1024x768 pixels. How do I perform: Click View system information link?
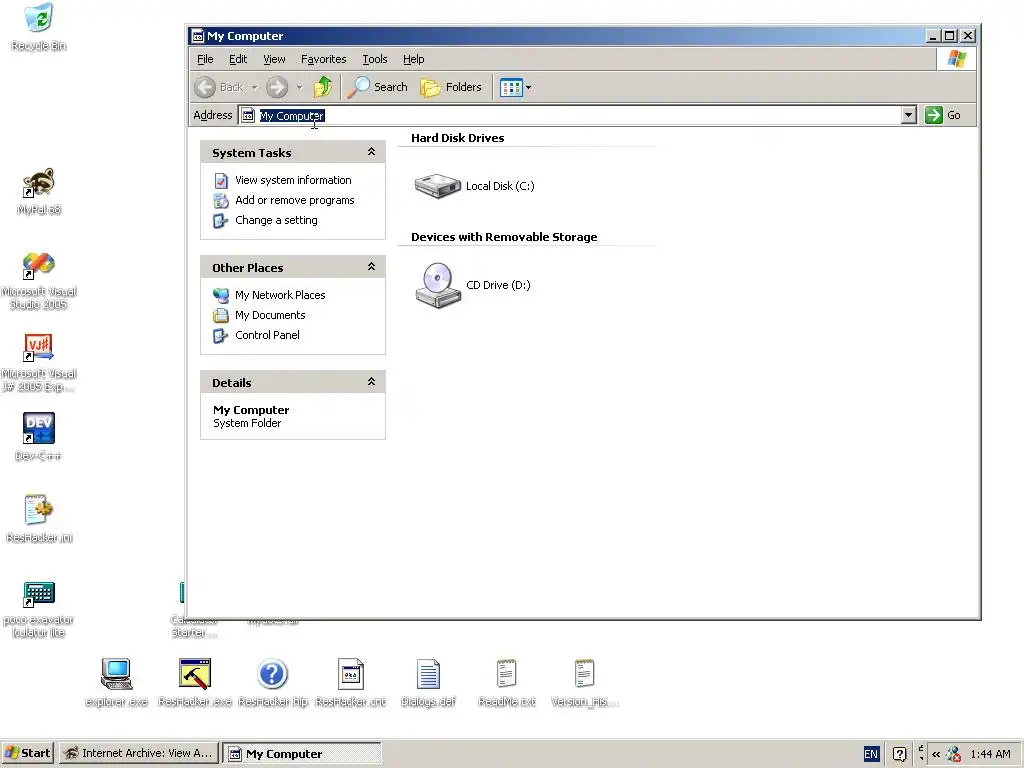293,180
